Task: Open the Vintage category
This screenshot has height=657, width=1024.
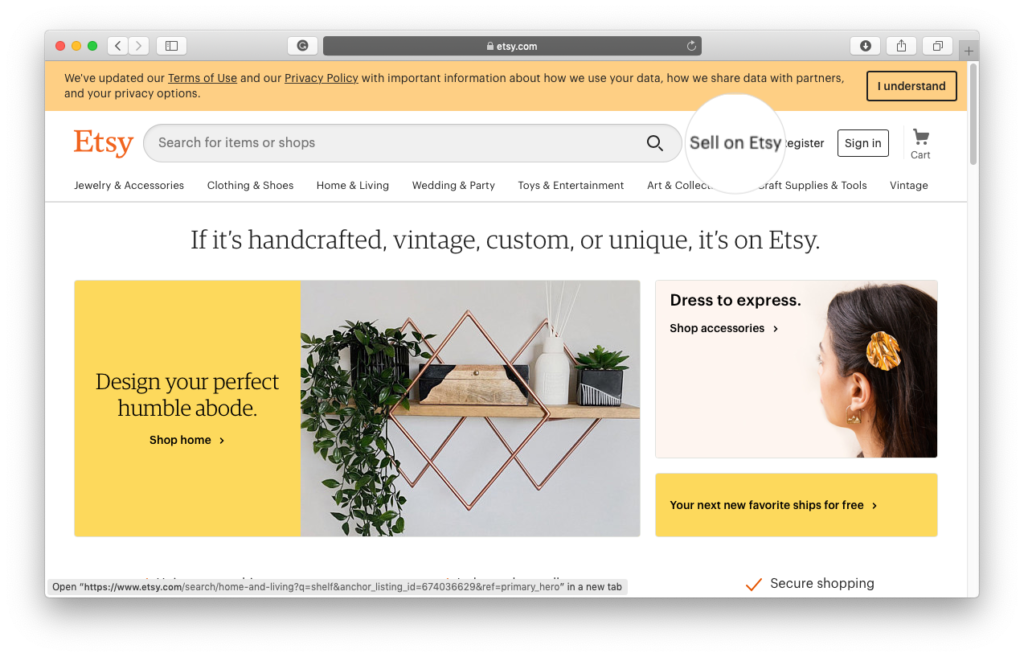Action: [x=908, y=185]
